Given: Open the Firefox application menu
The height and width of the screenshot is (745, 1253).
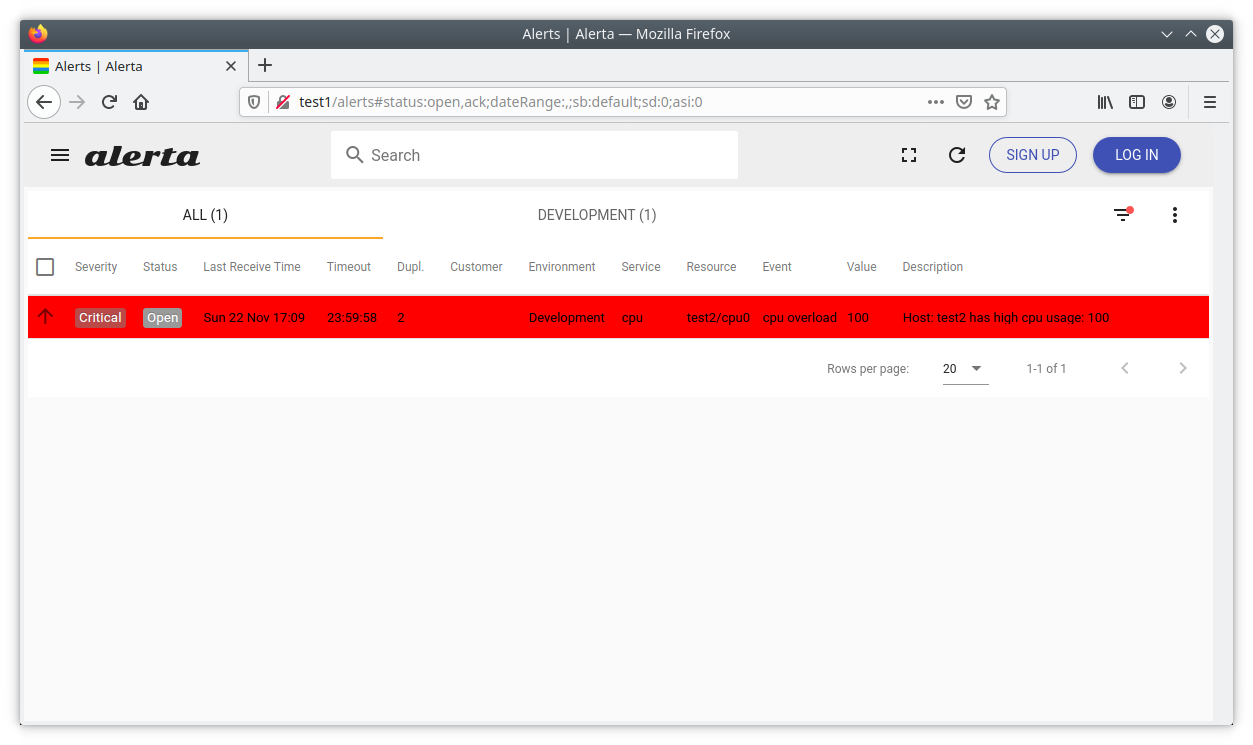Looking at the screenshot, I should (x=1209, y=101).
